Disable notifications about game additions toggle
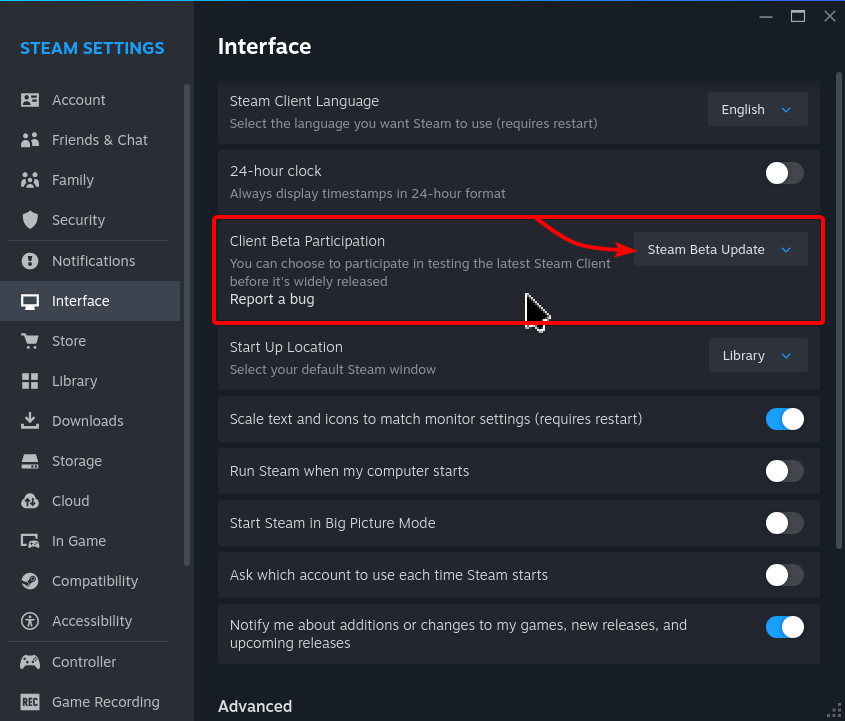 tap(785, 627)
